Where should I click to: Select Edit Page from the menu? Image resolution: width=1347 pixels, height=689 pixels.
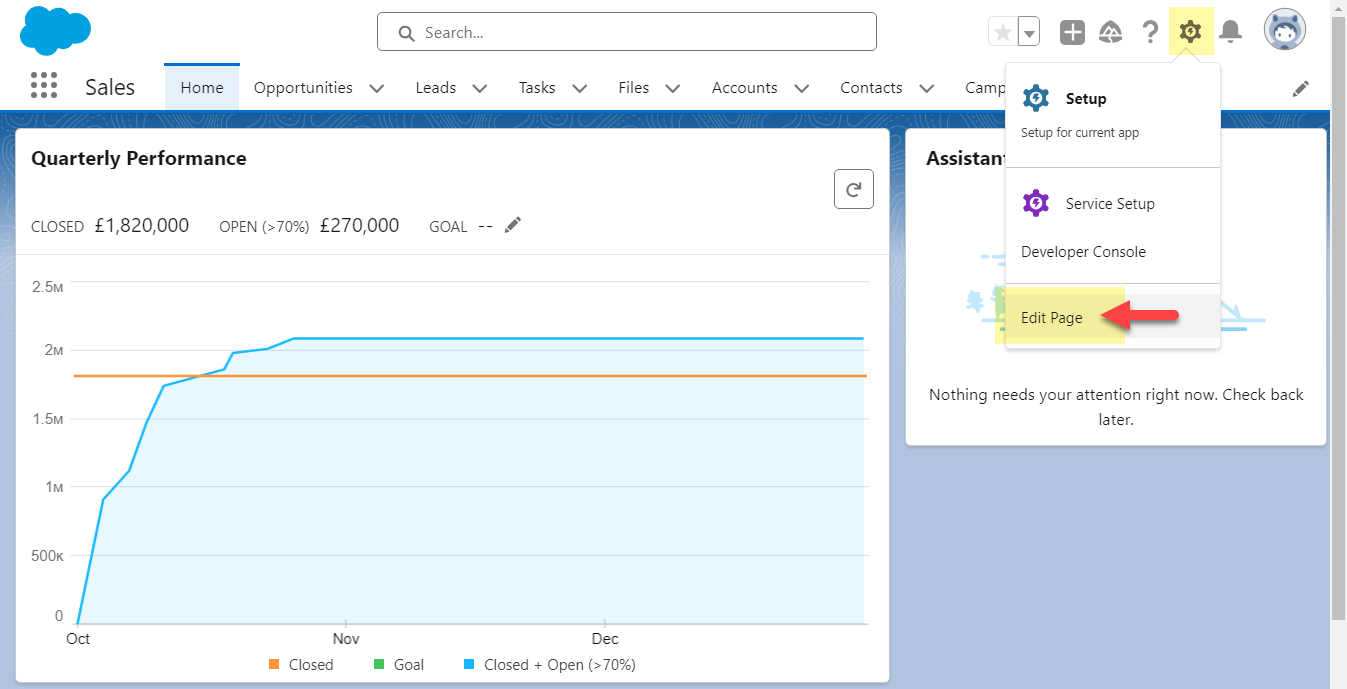pos(1052,318)
